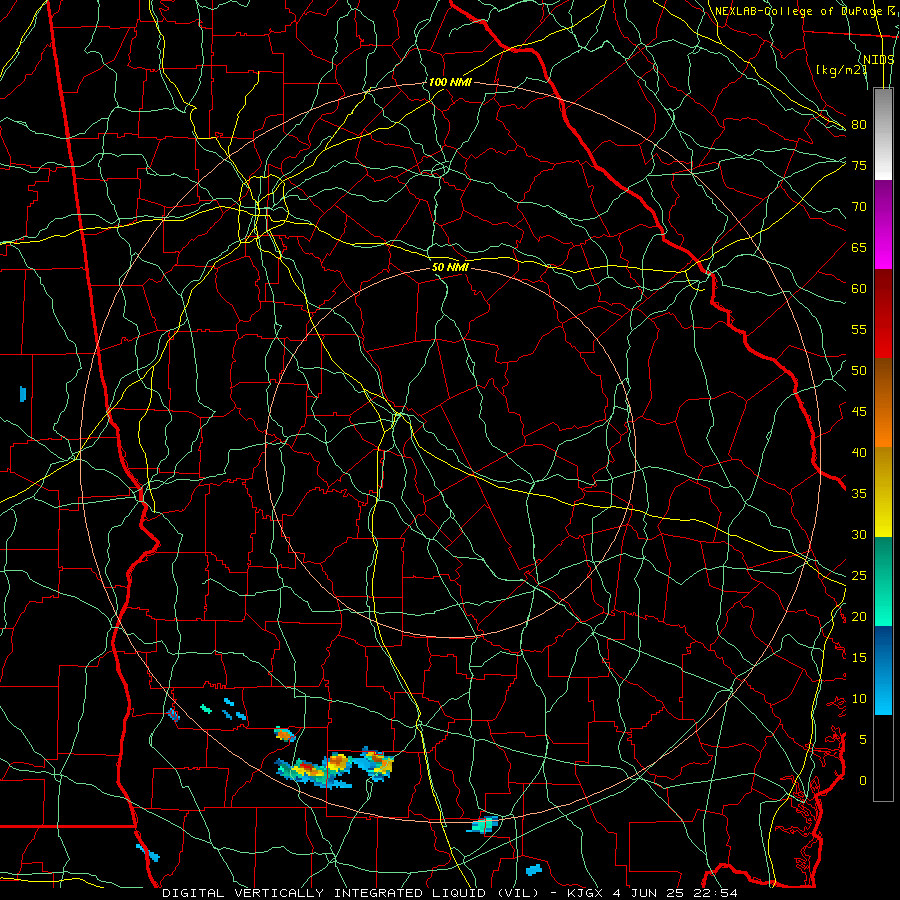Image resolution: width=900 pixels, height=900 pixels.
Task: Click the NIDS label above the scale
Action: (879, 59)
